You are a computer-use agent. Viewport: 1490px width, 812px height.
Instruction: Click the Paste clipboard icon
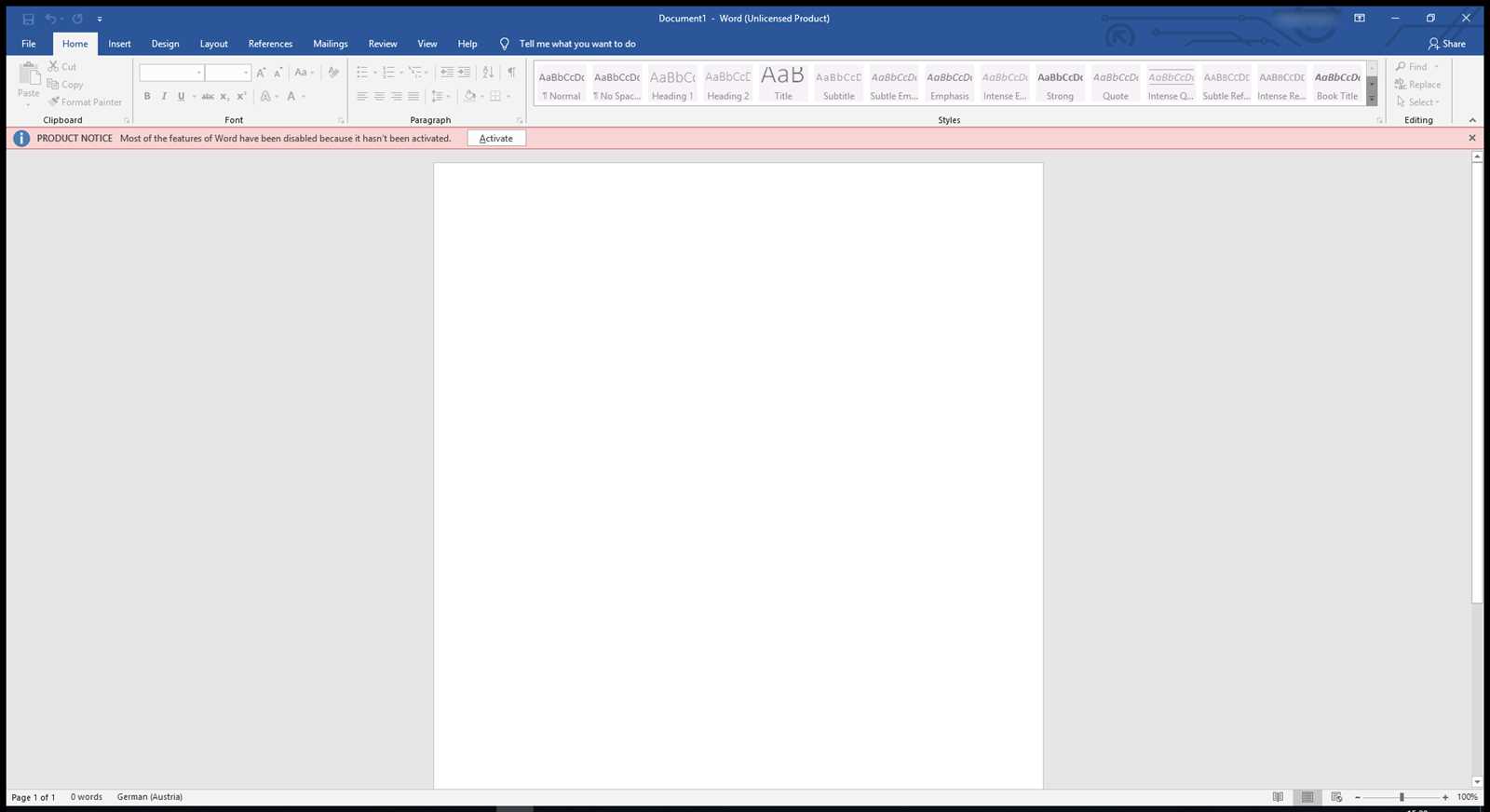click(x=29, y=73)
